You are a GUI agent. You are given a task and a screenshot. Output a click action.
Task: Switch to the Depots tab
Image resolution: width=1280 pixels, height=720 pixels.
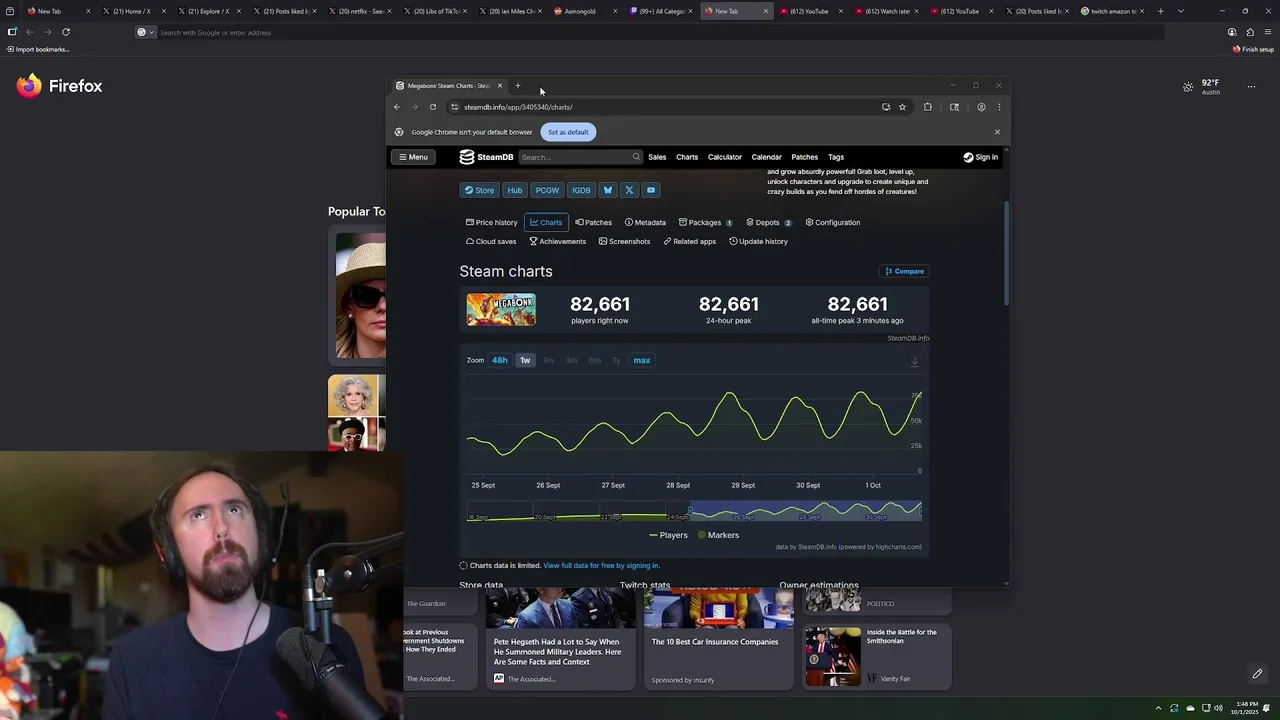click(769, 222)
